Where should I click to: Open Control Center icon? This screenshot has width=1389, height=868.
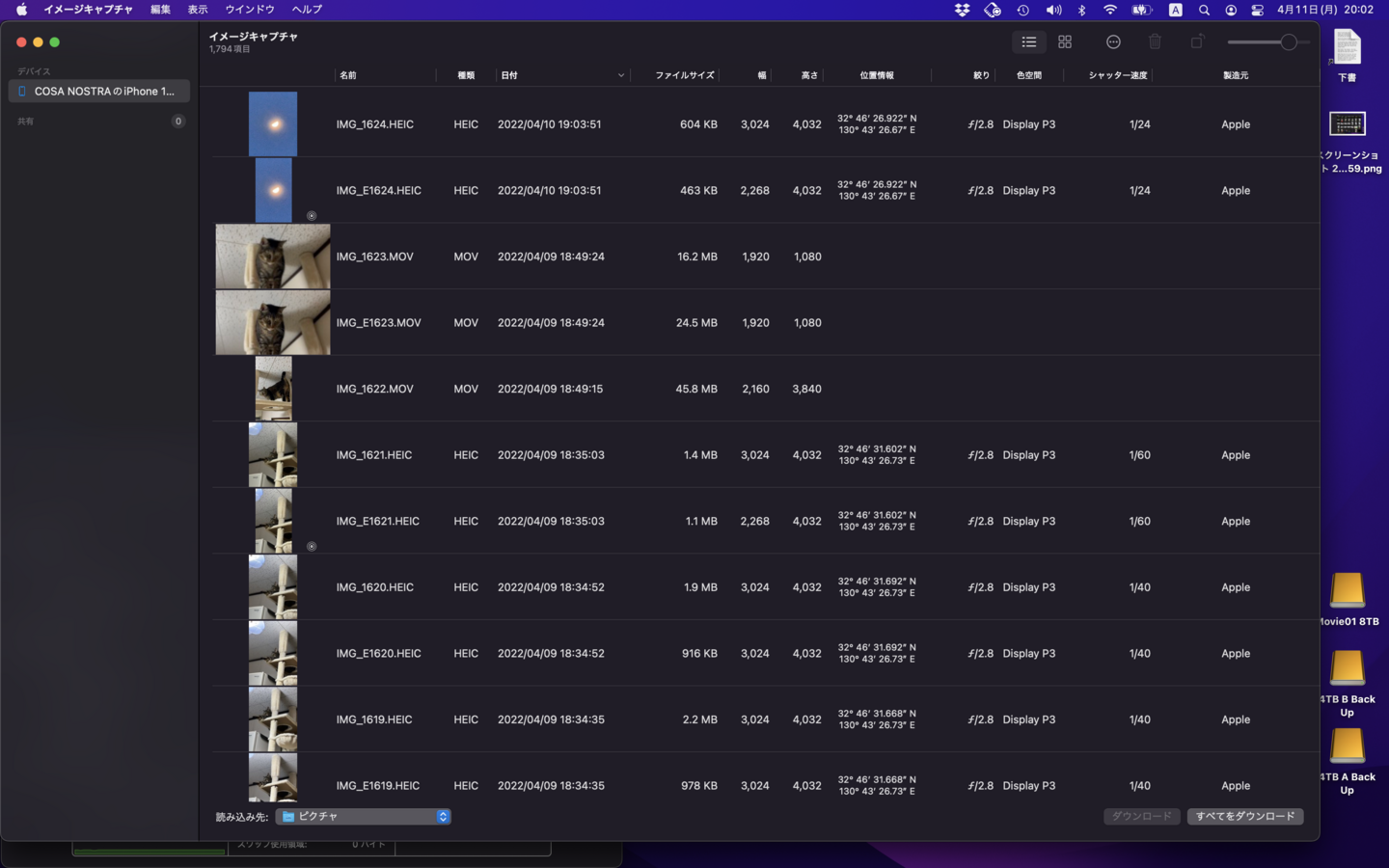click(x=1258, y=10)
